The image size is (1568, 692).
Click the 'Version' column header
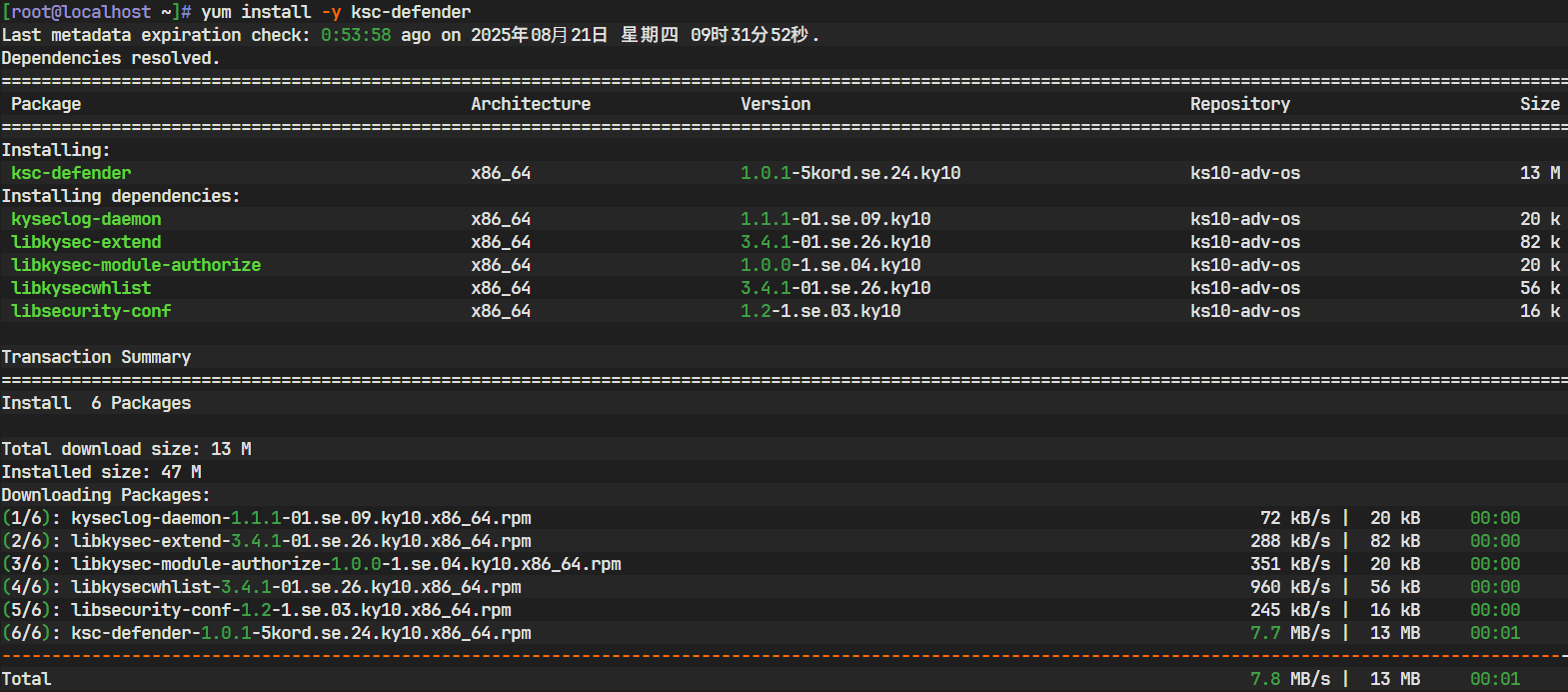pos(776,104)
